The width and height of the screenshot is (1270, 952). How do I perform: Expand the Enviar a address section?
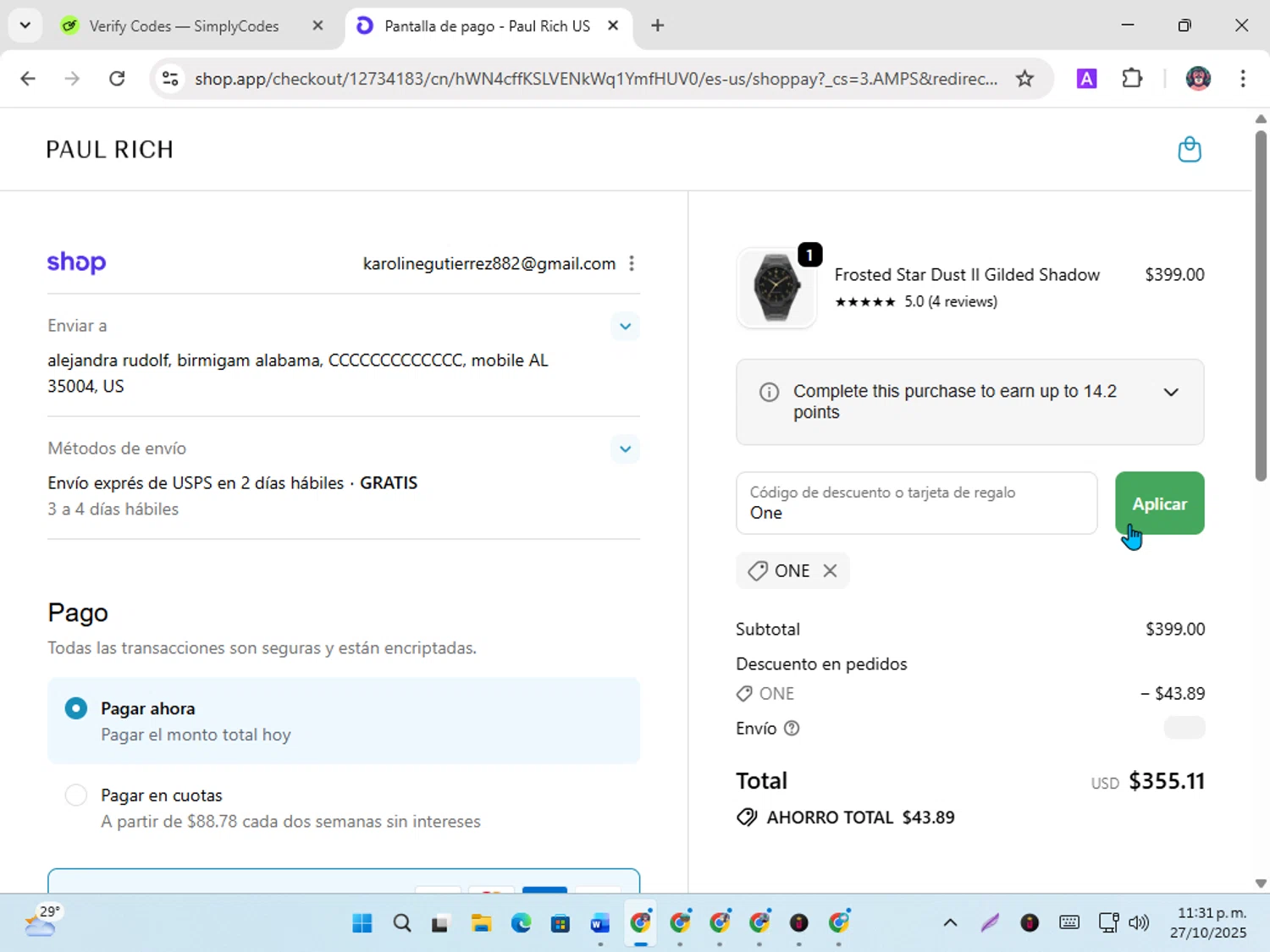[625, 327]
